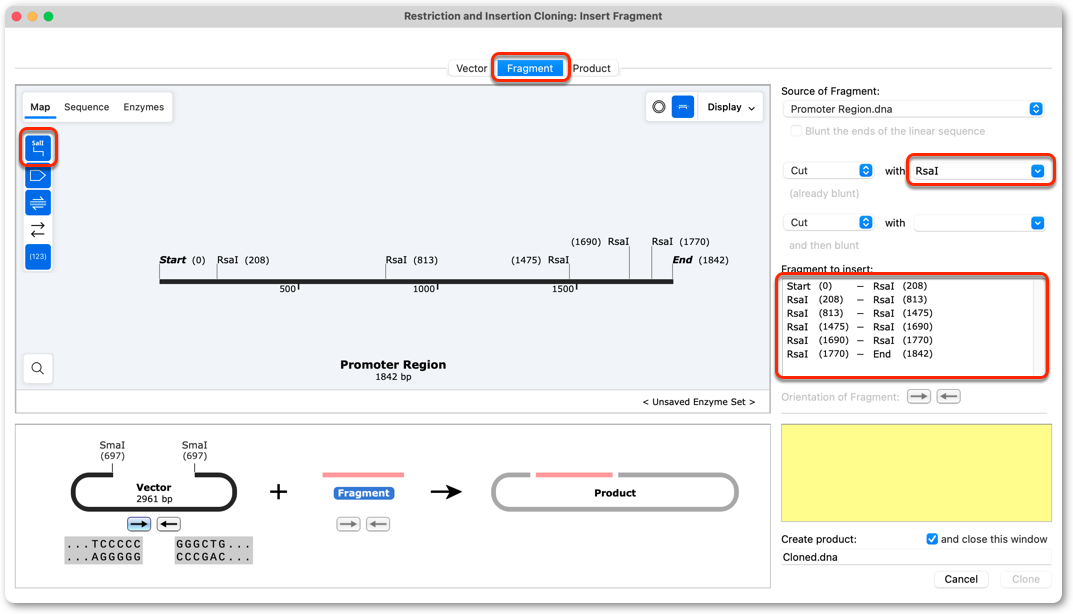The width and height of the screenshot is (1073, 614).
Task: Click the flip sequence arrows icon
Action: pos(38,229)
